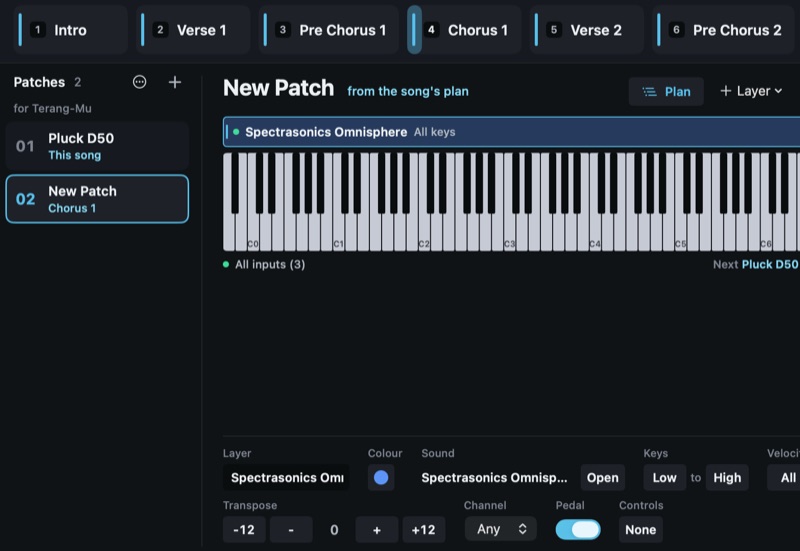Click the transpose value 0
The height and width of the screenshot is (551, 800).
click(334, 530)
